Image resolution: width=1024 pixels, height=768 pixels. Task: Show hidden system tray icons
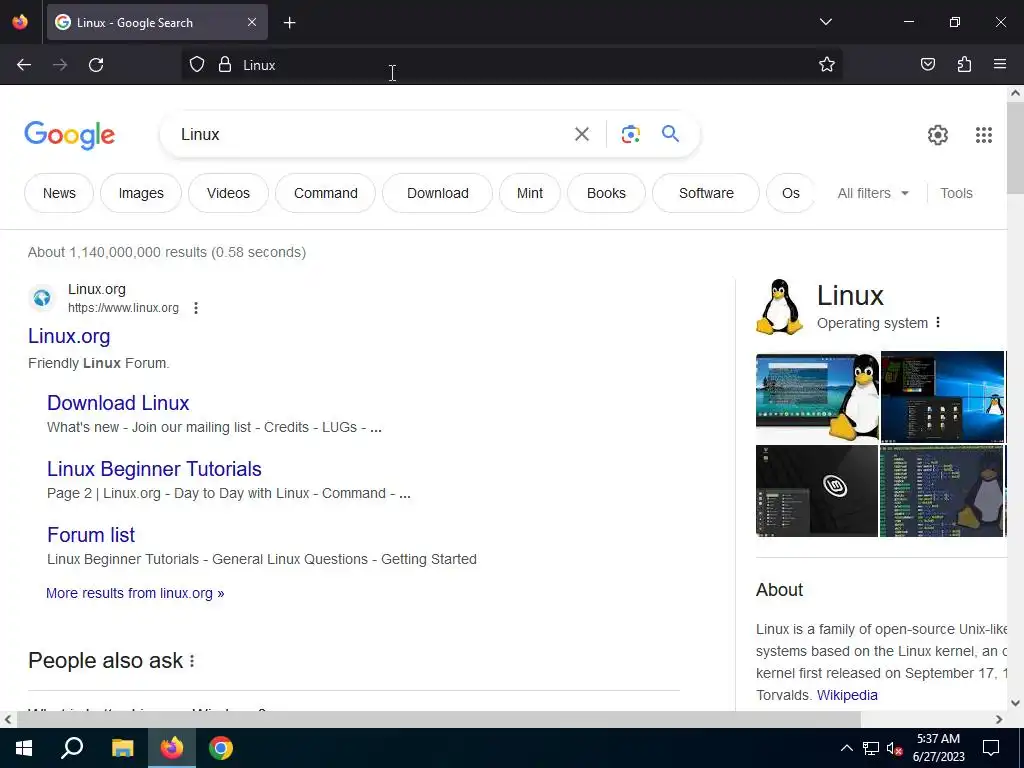coord(846,748)
